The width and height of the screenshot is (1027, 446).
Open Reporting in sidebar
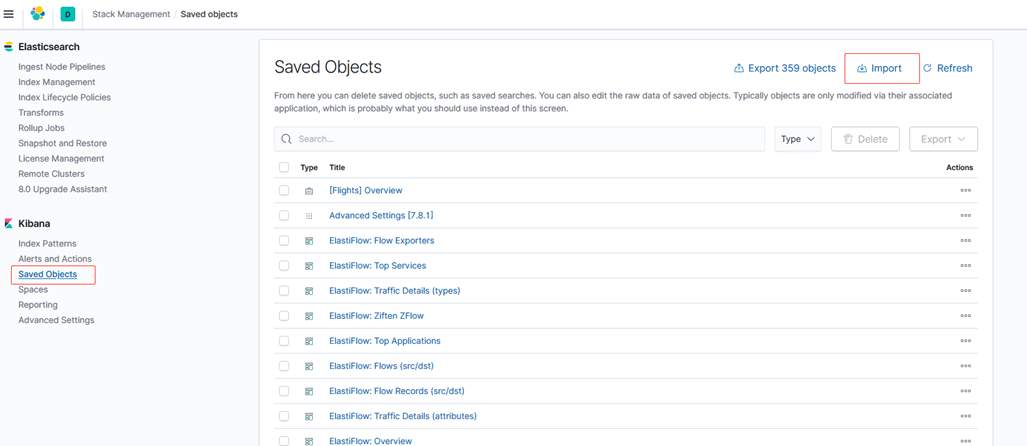tap(38, 305)
